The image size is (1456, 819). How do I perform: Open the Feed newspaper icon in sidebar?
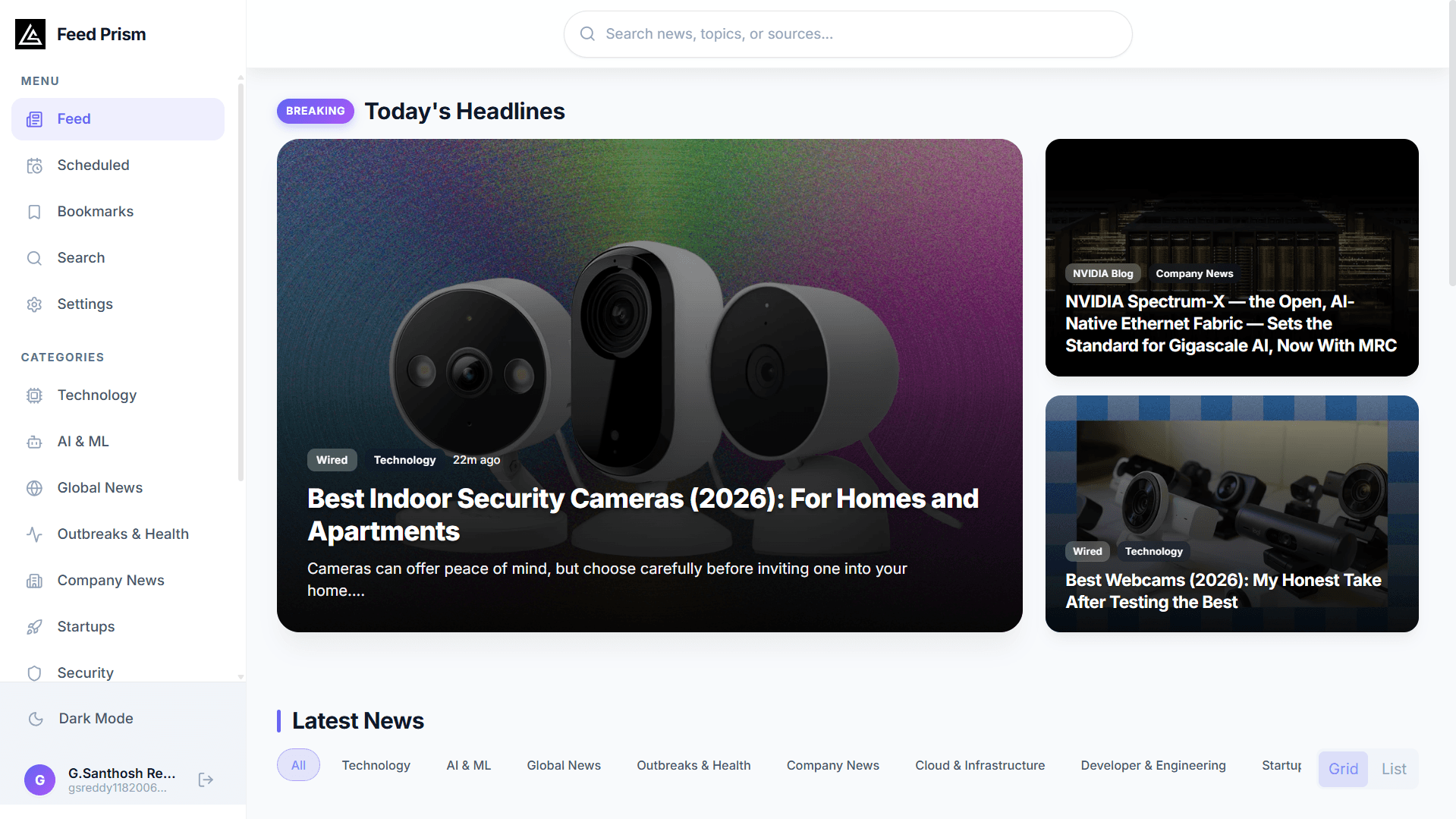tap(34, 119)
